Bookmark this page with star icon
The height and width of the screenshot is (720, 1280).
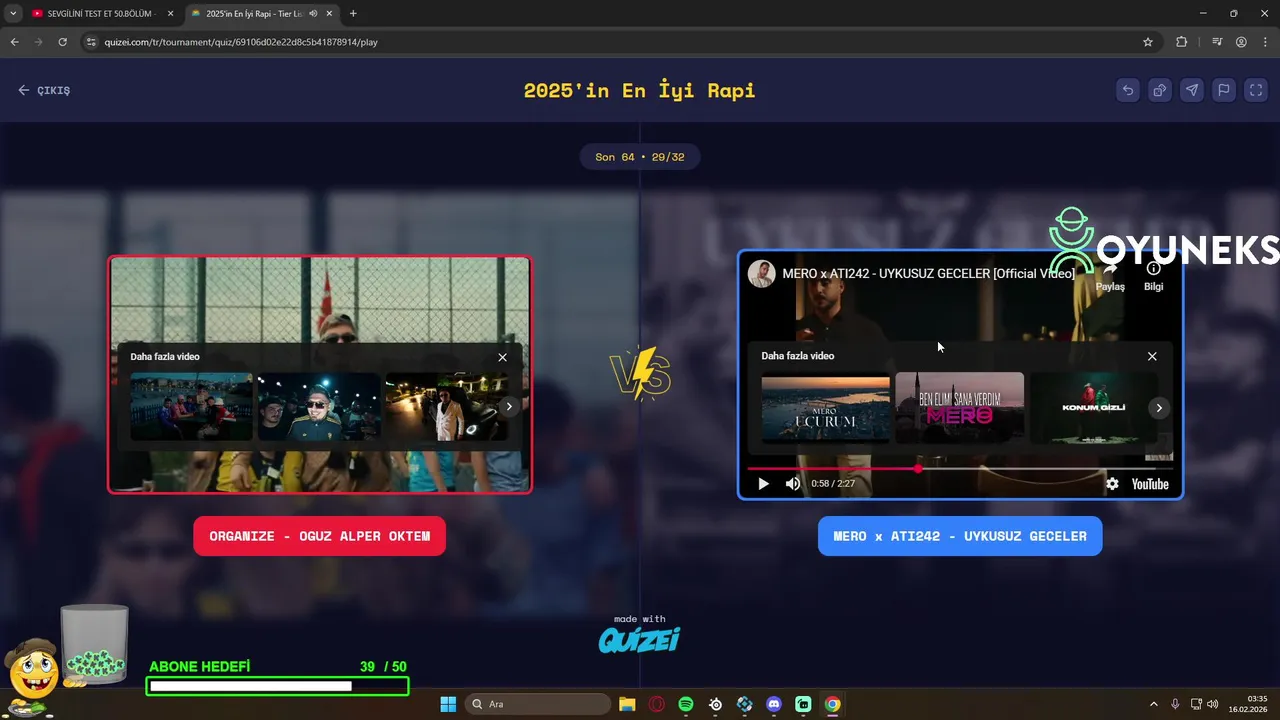(1148, 42)
